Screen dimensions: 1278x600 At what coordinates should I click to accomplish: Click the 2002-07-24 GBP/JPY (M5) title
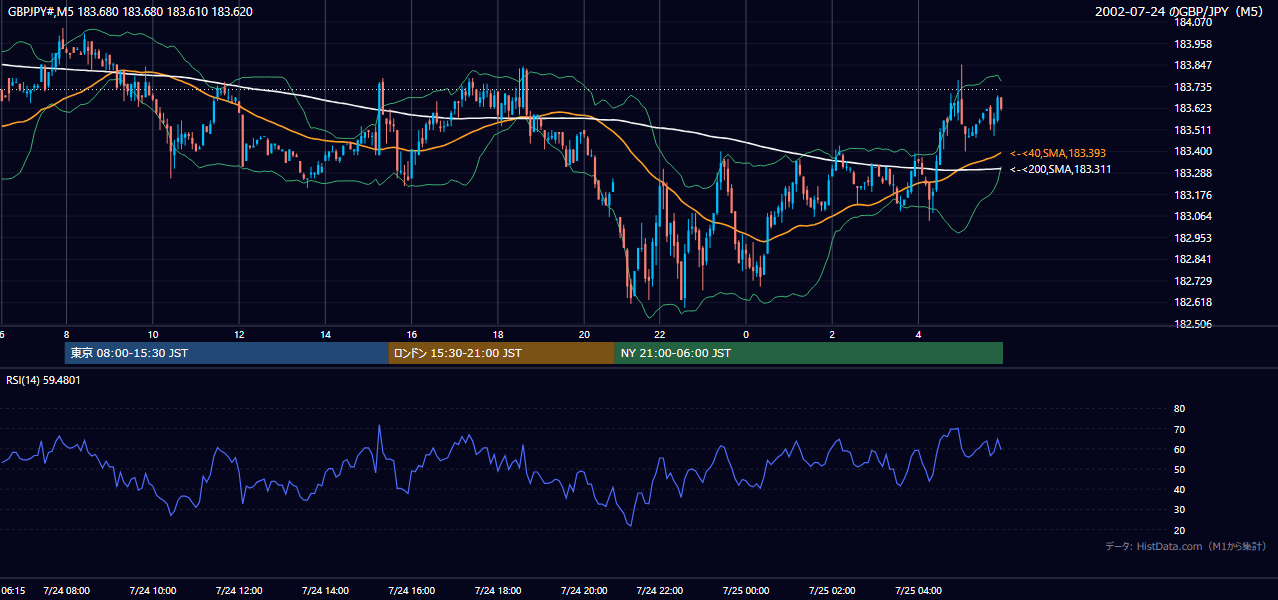point(1180,12)
